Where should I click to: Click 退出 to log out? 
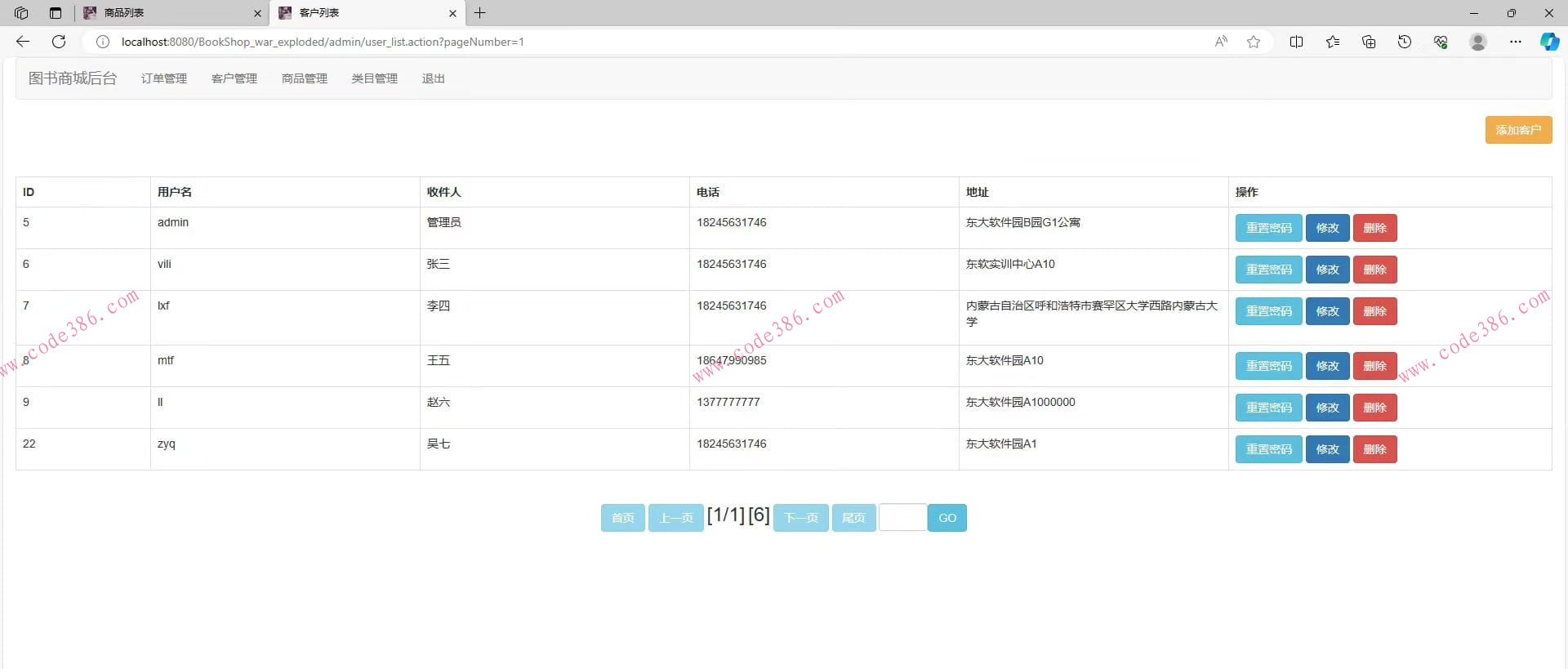[x=433, y=78]
